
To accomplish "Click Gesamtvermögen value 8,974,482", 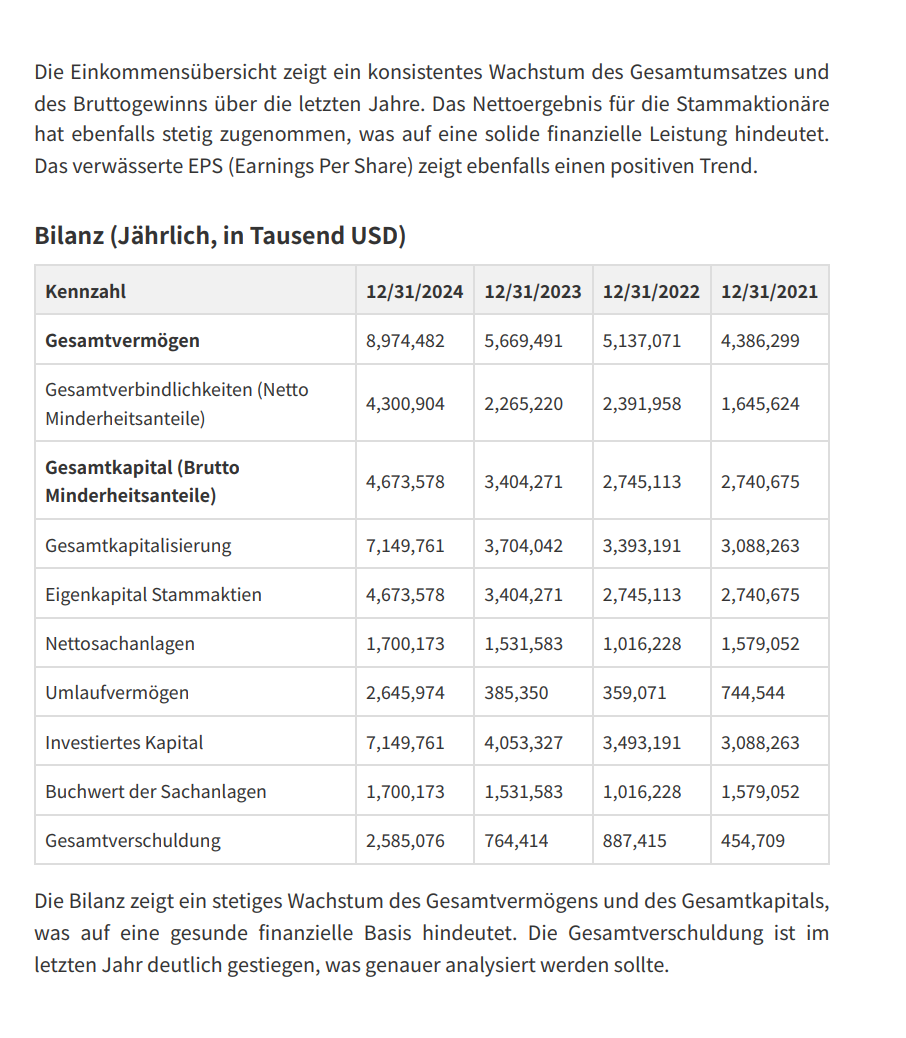I will 405,340.
